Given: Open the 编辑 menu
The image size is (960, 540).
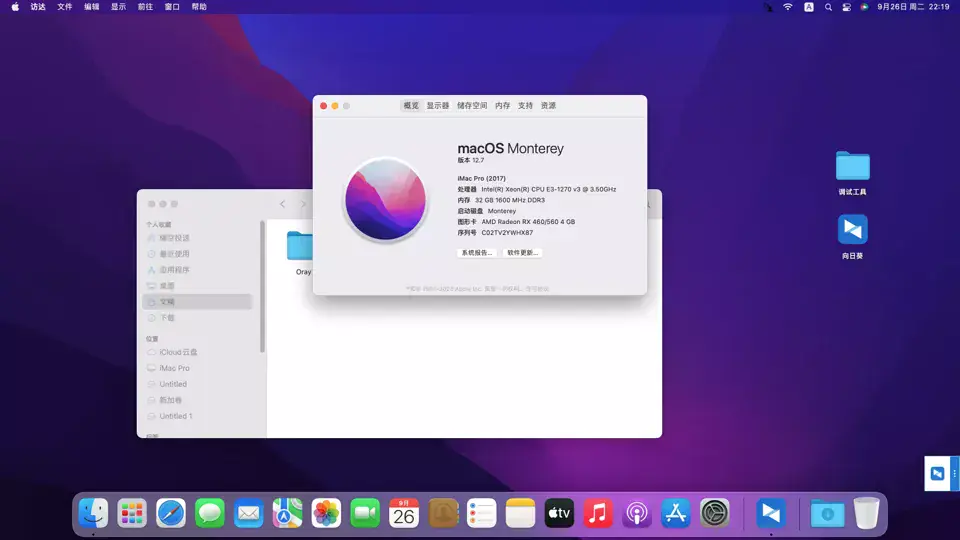Looking at the screenshot, I should point(91,7).
